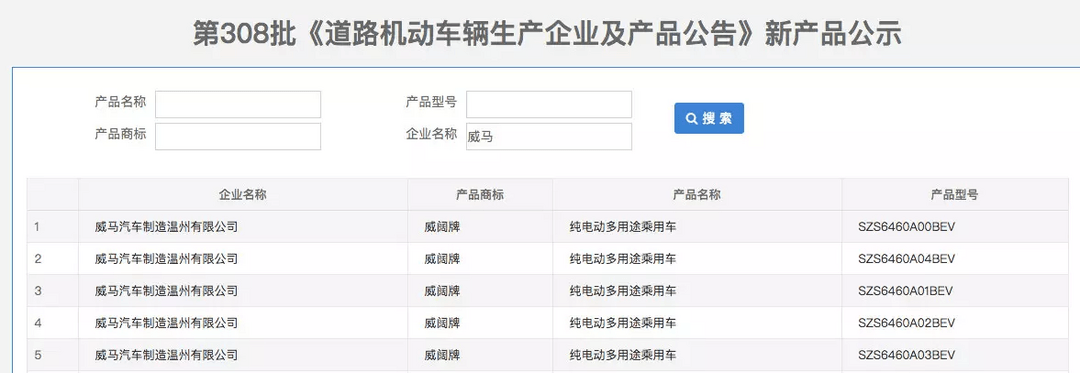Viewport: 1080px width, 373px height.
Task: Select model SZS6460A04BEV cell
Action: [x=955, y=259]
